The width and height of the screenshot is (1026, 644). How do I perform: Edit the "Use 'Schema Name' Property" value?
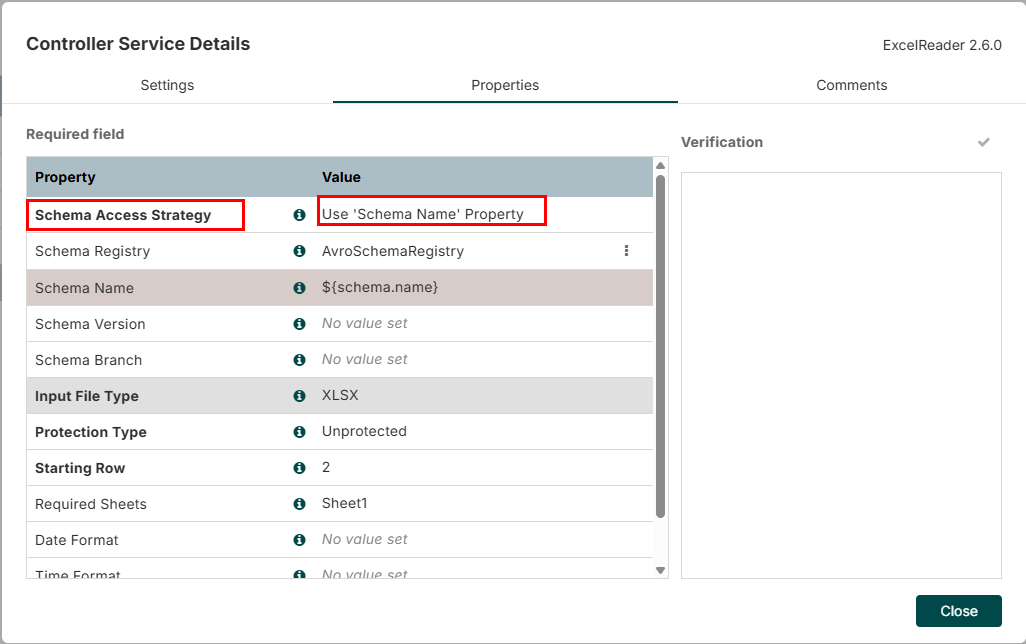(x=423, y=214)
